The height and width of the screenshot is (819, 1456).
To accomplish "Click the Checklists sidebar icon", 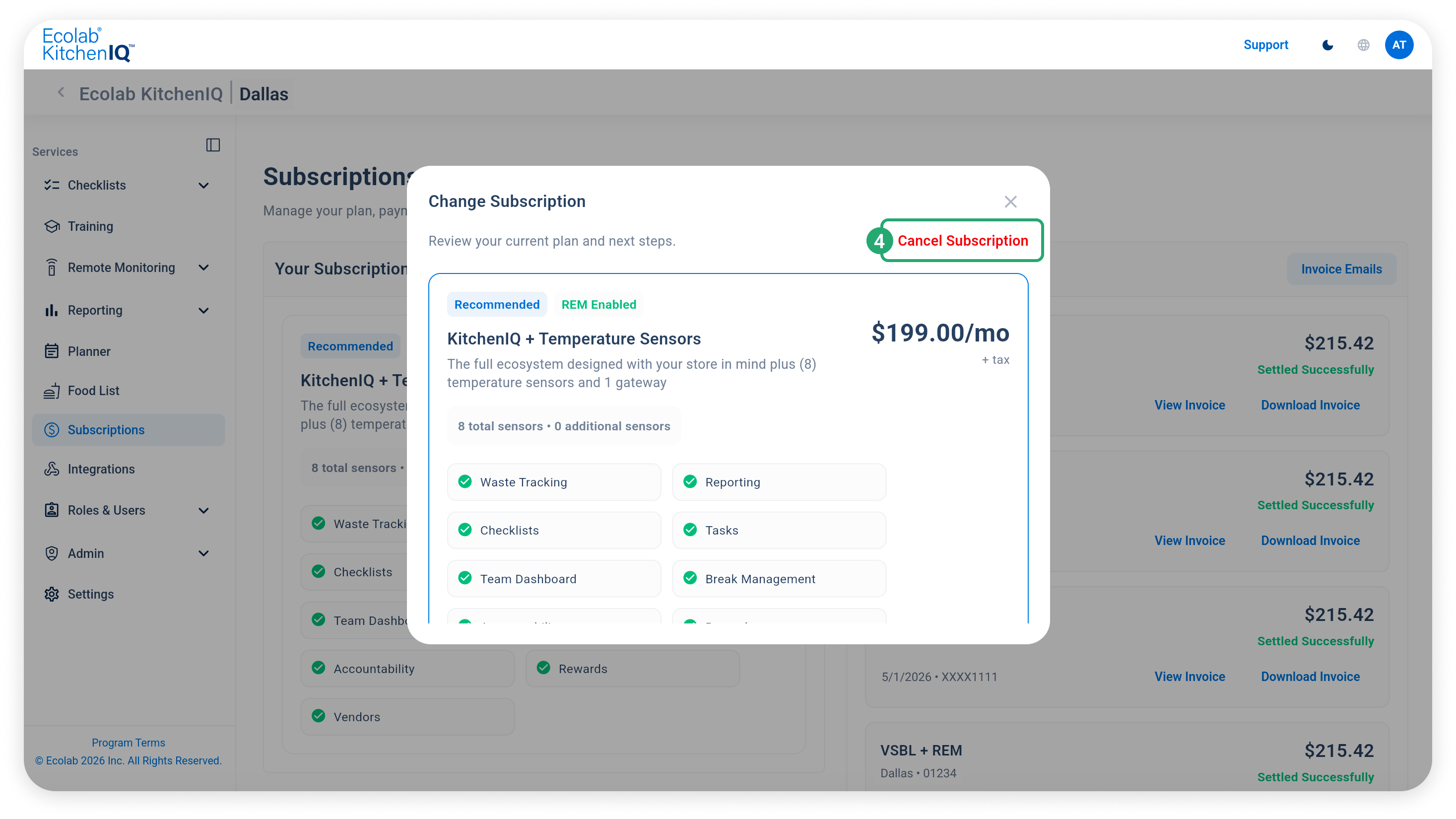I will 52,185.
